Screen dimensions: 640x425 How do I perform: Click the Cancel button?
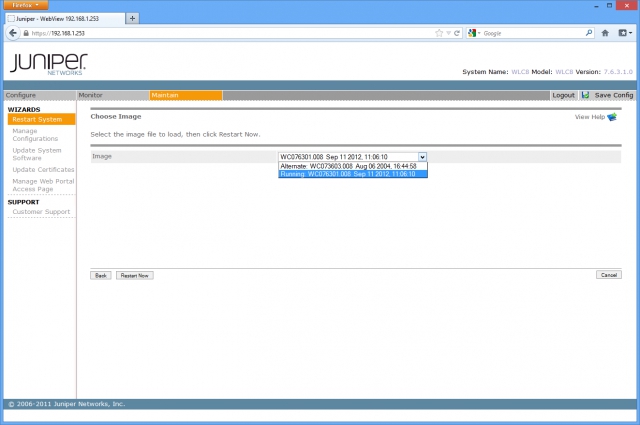coord(609,275)
